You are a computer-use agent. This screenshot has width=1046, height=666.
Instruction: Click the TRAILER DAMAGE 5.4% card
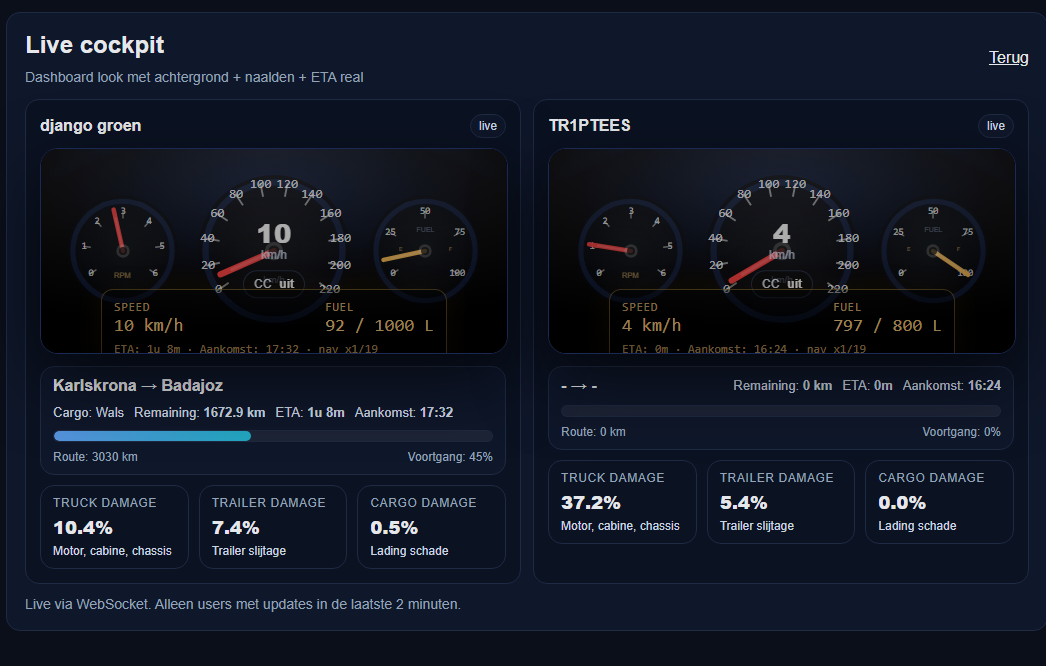pos(781,501)
